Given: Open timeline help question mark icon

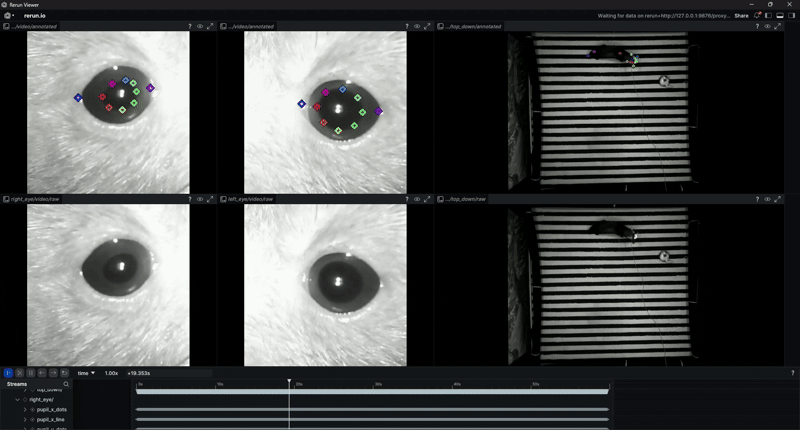Looking at the screenshot, I should pyautogui.click(x=792, y=373).
